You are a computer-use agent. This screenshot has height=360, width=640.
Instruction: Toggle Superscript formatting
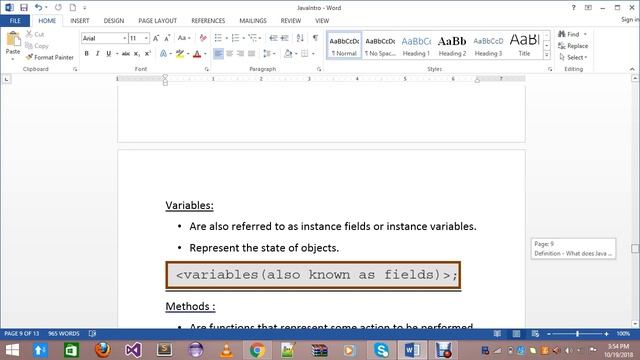(148, 53)
